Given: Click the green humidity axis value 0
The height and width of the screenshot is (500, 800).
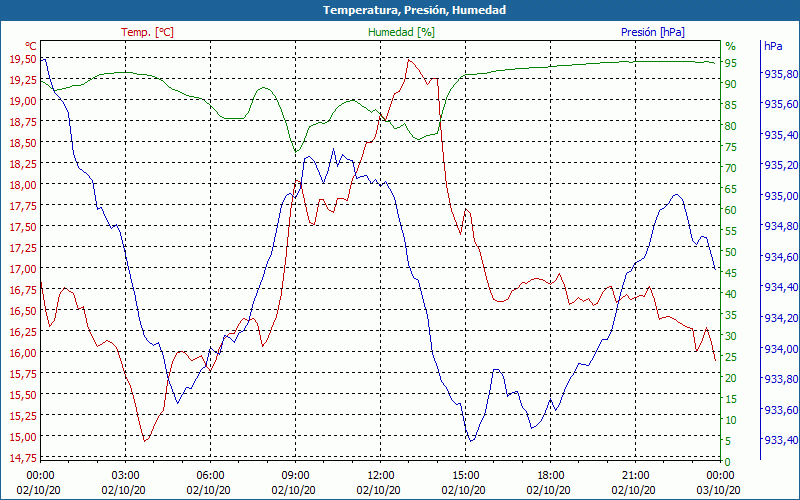Looking at the screenshot, I should 728,462.
